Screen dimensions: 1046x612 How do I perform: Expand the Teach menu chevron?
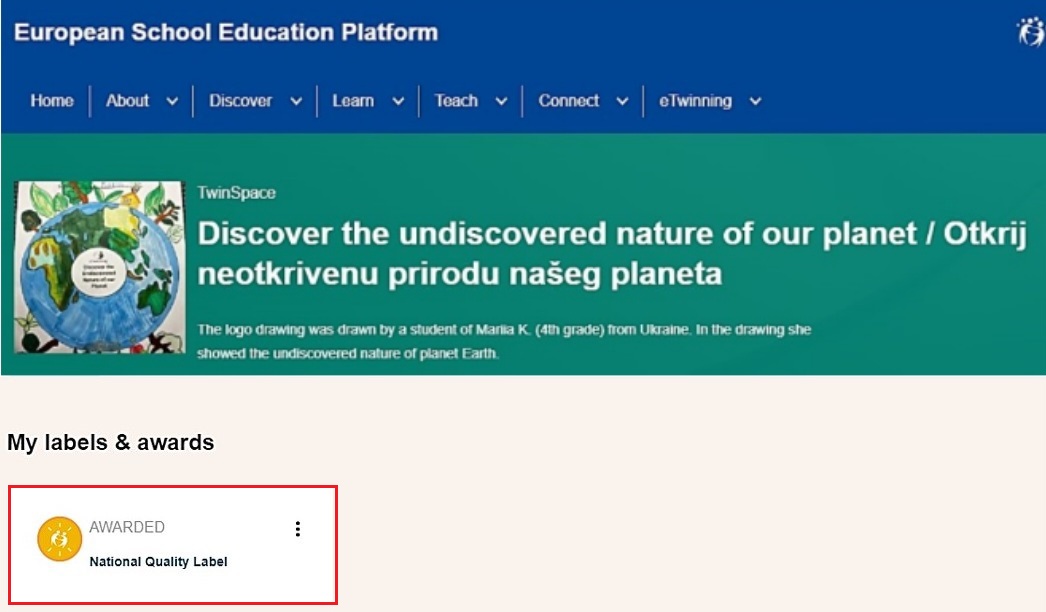(502, 101)
